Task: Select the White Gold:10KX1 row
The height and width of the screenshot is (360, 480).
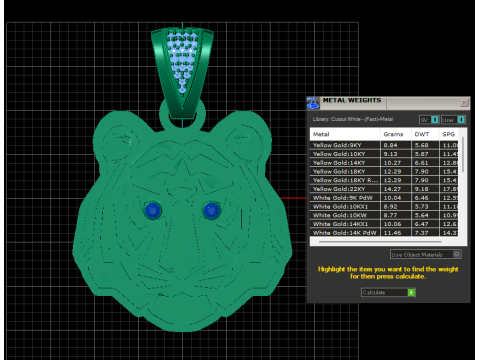Action: click(385, 206)
